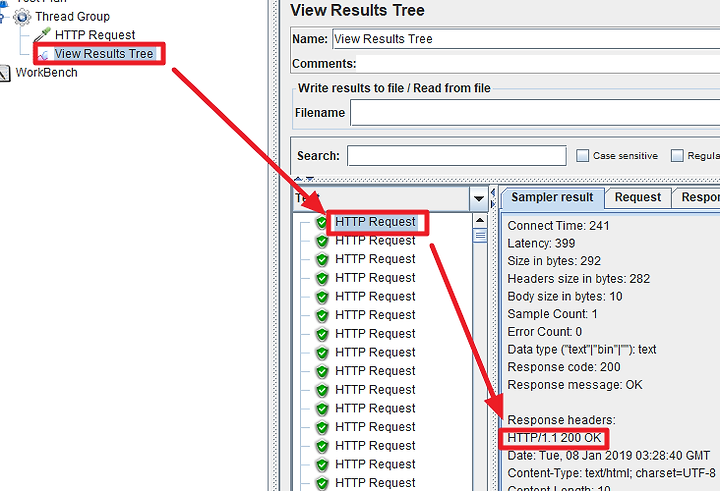The width and height of the screenshot is (720, 491).
Task: Click the 'HTTP/1.1 200 OK' header line
Action: click(554, 438)
